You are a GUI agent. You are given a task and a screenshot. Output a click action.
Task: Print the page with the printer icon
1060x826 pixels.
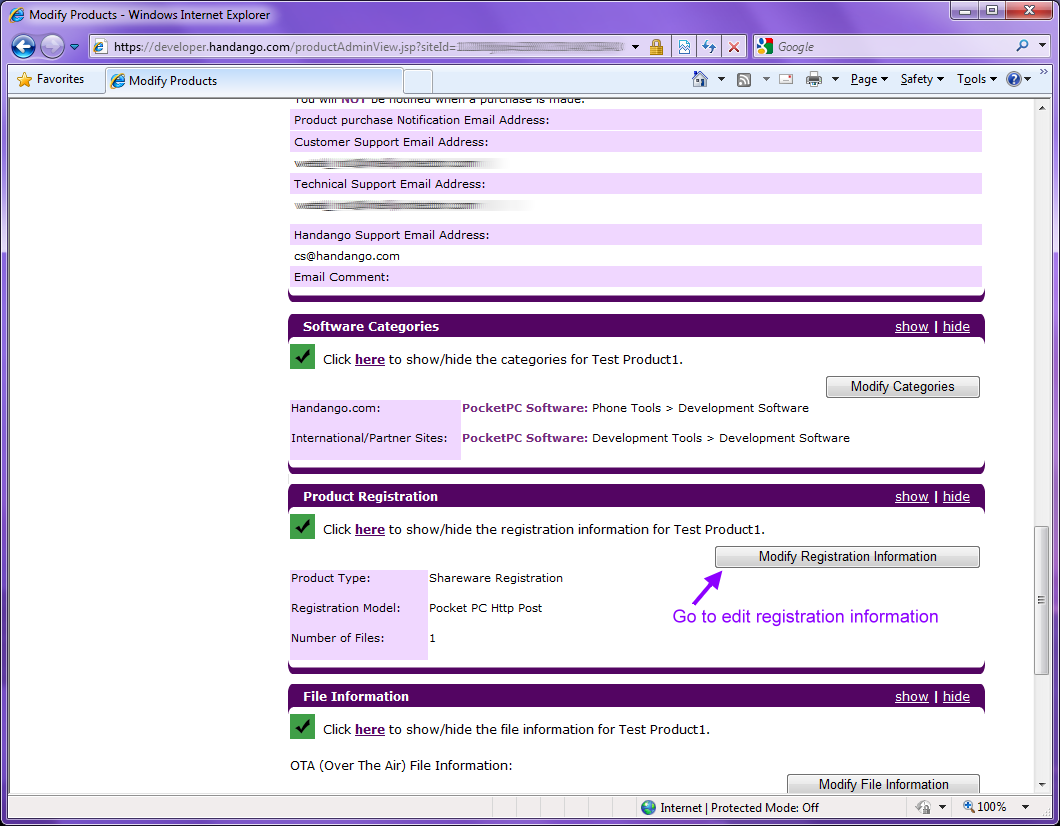point(814,79)
